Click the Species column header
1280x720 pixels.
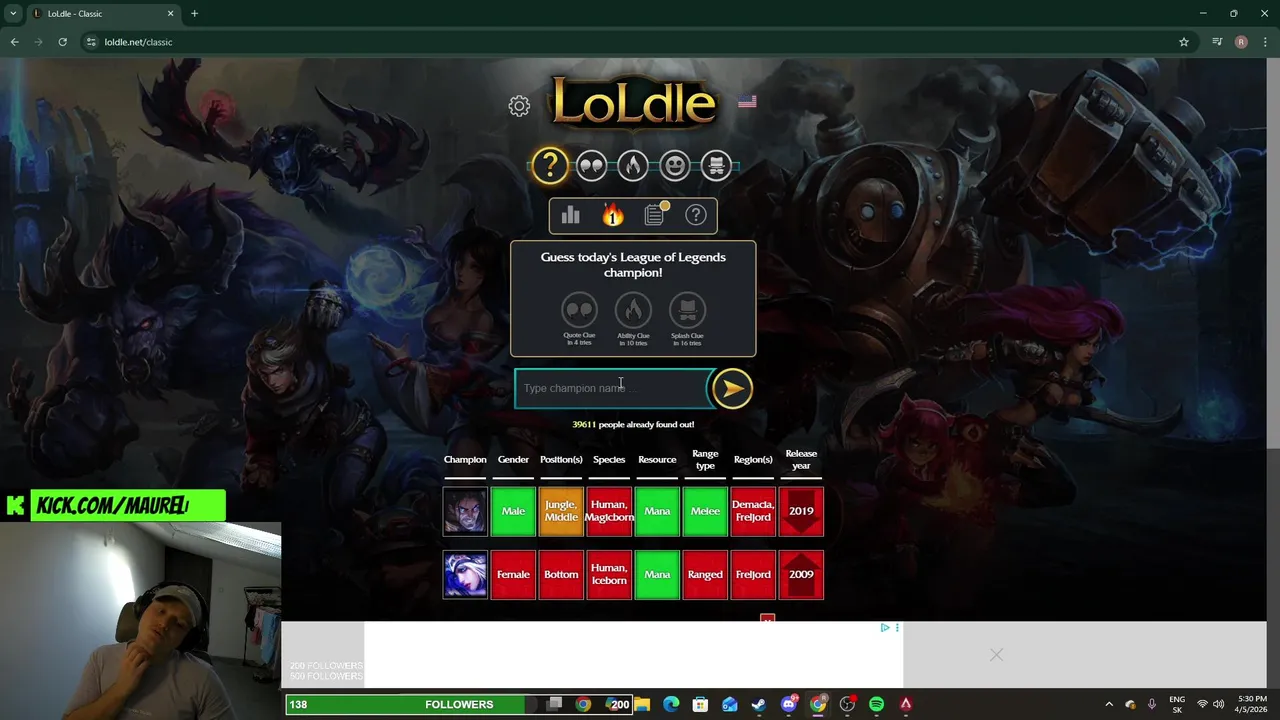(609, 460)
